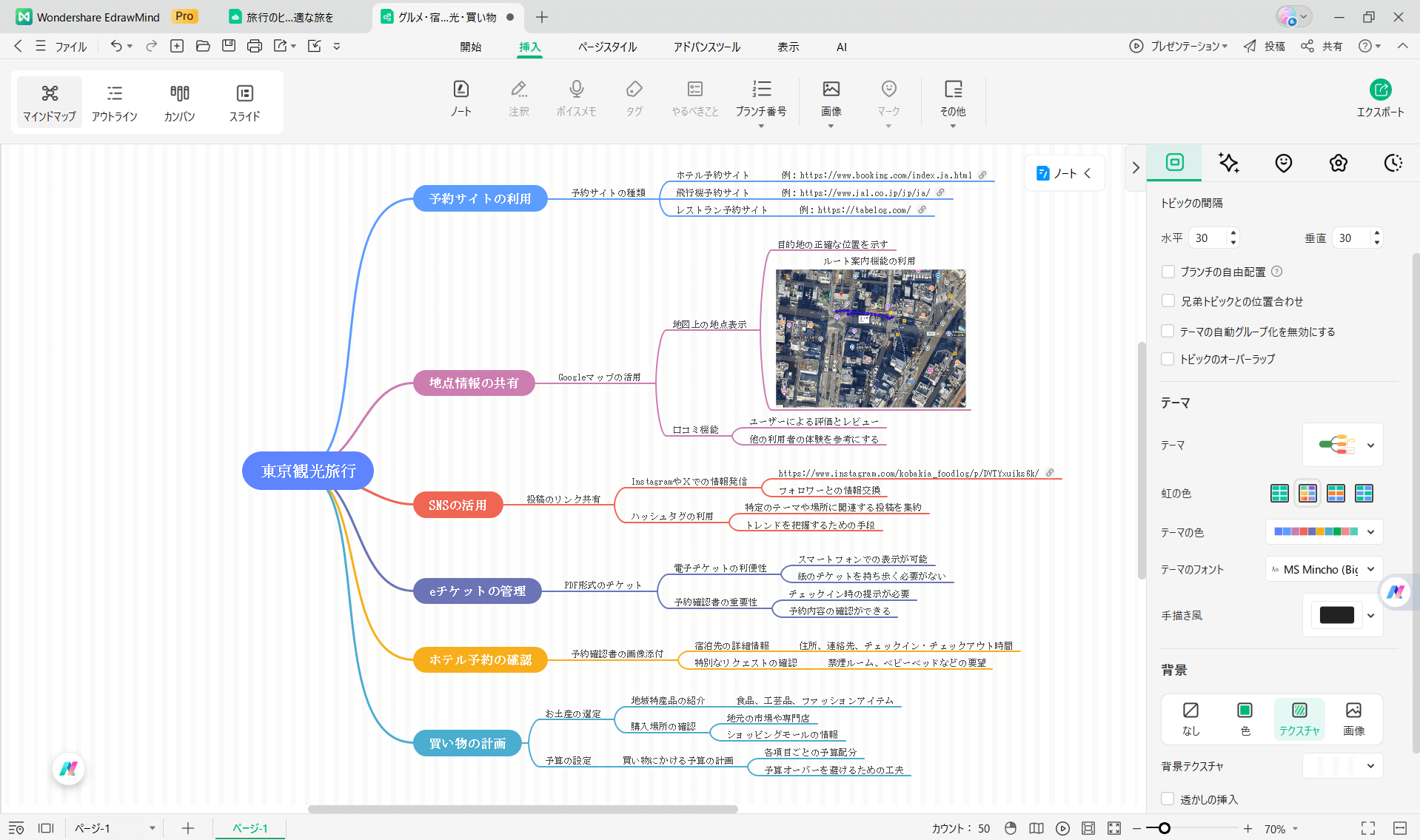Expand the theme font dropdown
Viewport: 1420px width, 840px height.
tap(1370, 569)
